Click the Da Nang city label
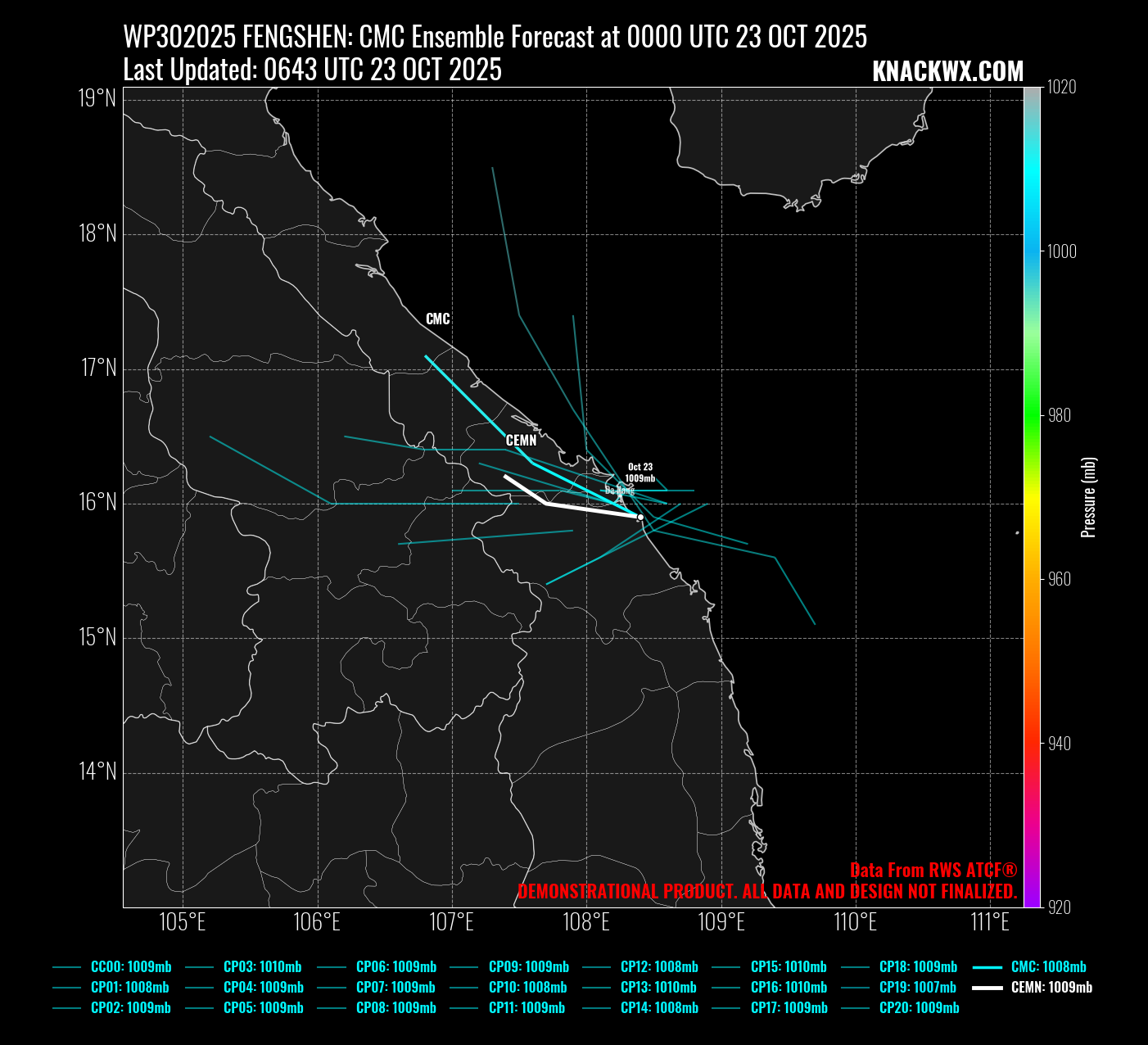The image size is (1148, 1045). coord(619,491)
